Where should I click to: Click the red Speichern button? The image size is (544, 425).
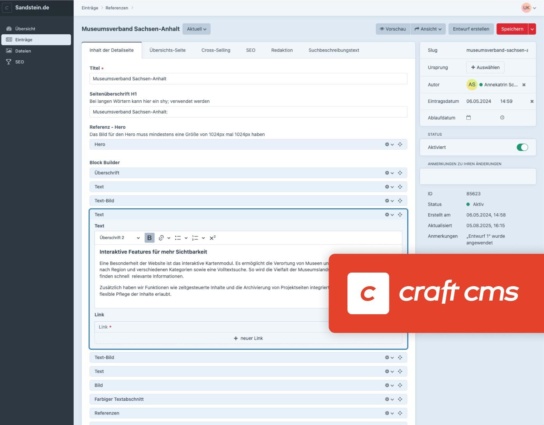(x=512, y=29)
